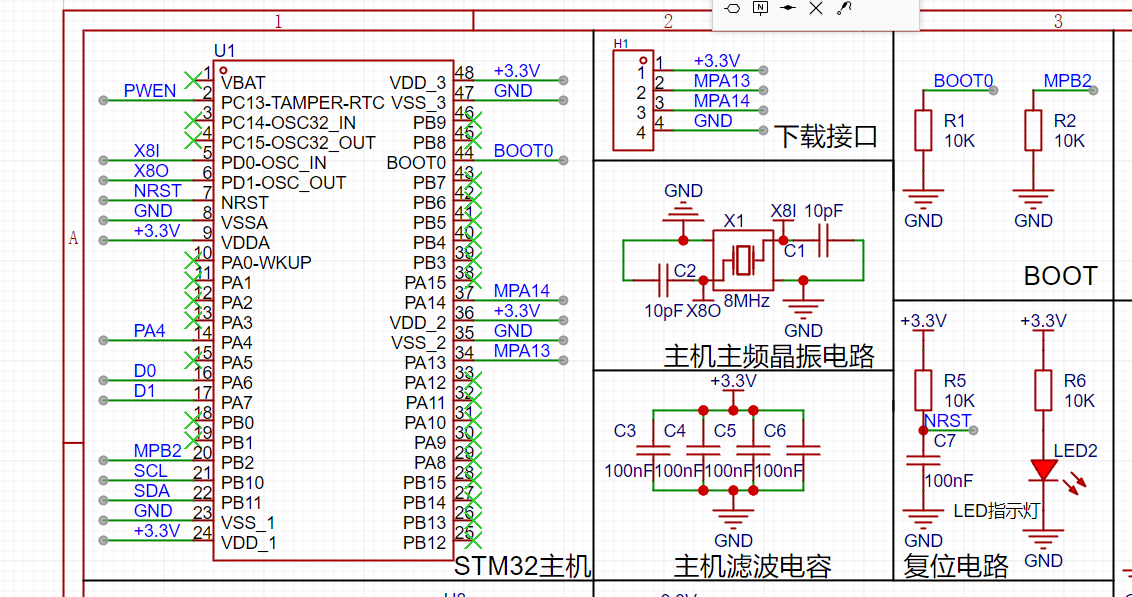Click the LED指示灯 label

tap(996, 511)
